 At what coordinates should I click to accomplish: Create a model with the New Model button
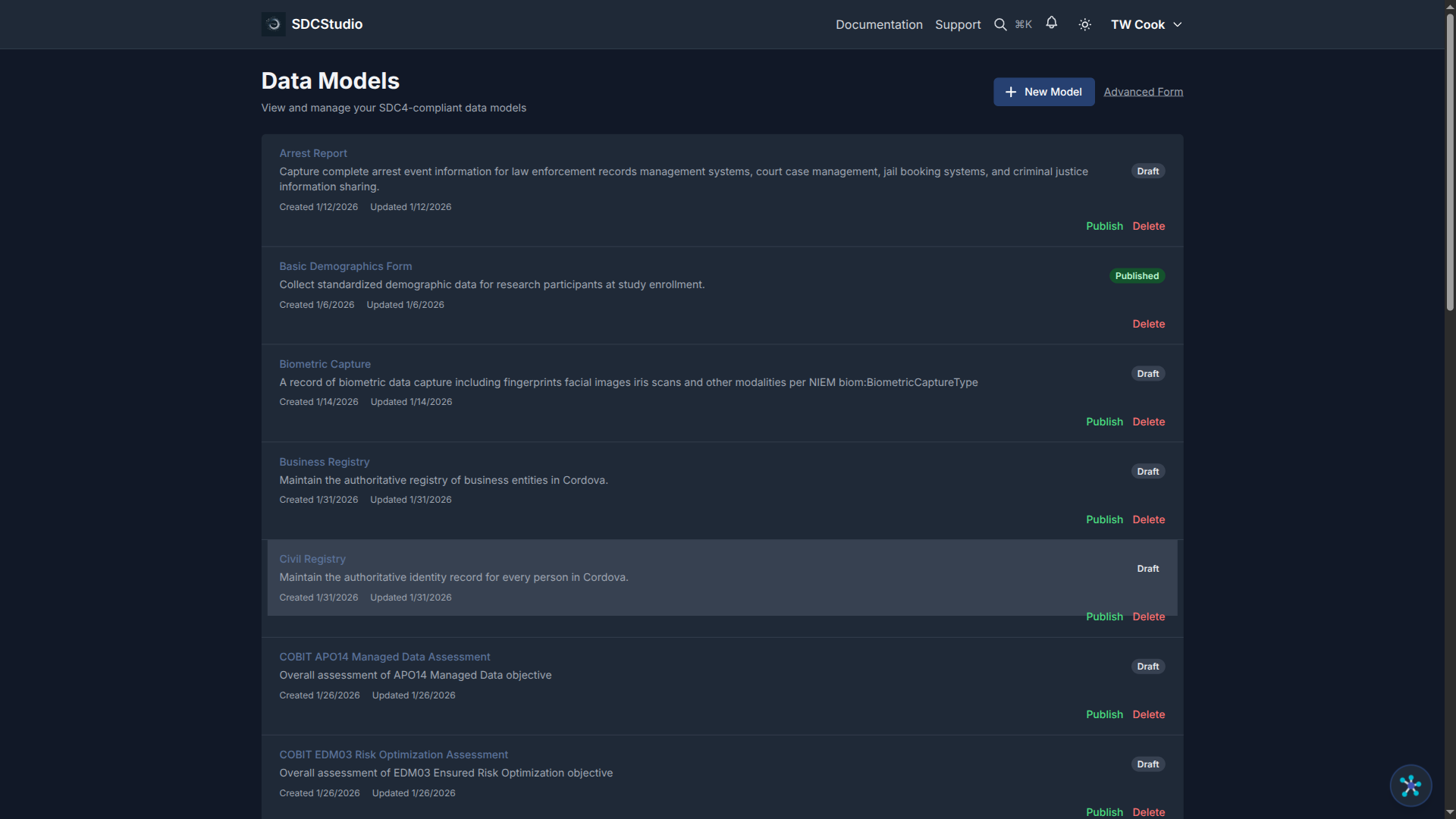pos(1043,92)
